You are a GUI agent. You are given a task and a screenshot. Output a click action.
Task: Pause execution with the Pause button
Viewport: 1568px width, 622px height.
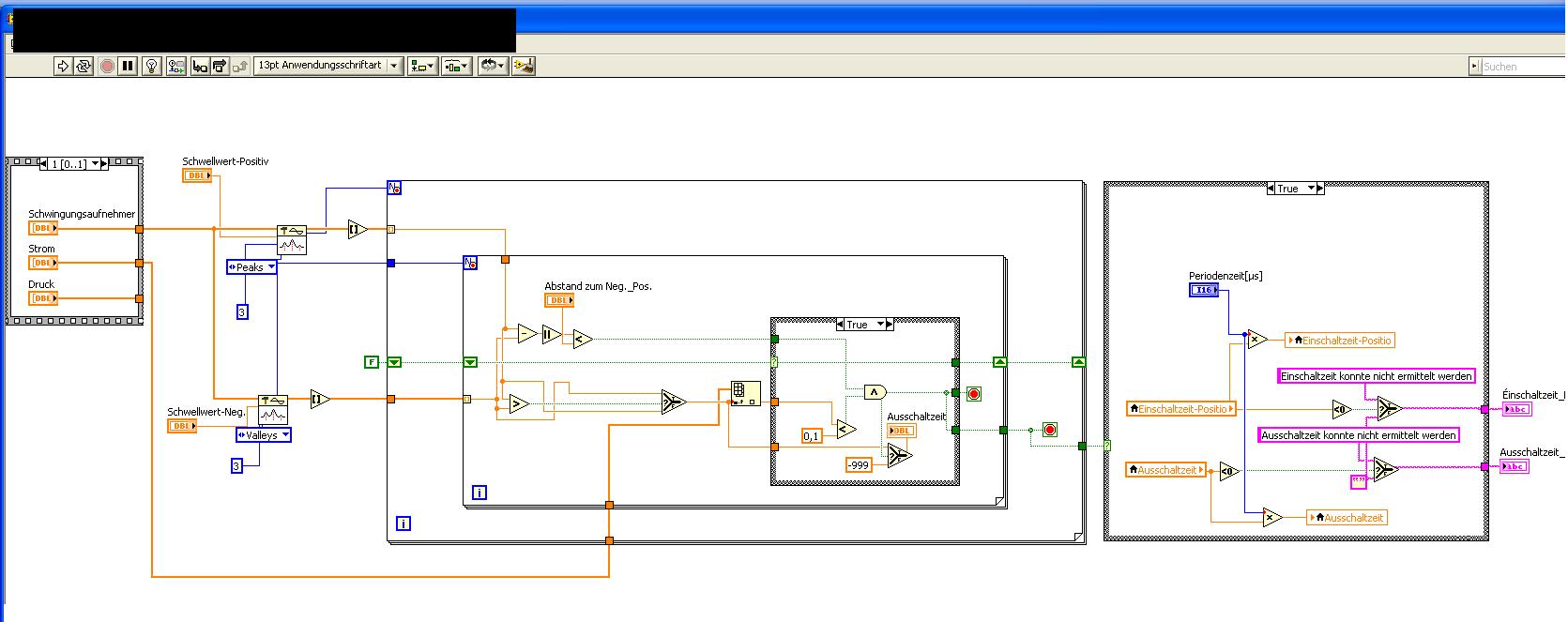click(128, 66)
